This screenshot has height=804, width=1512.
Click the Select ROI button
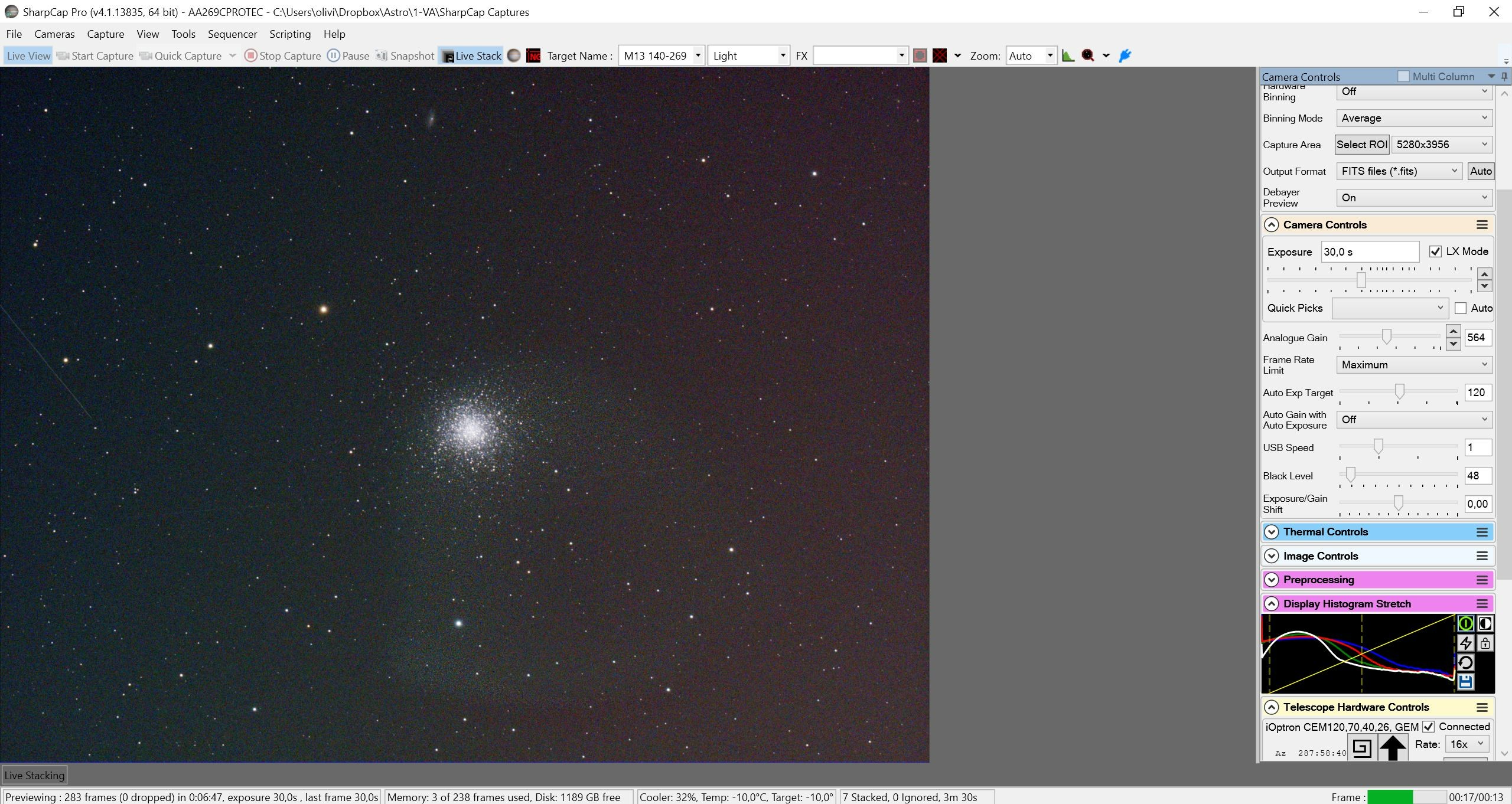coord(1362,145)
